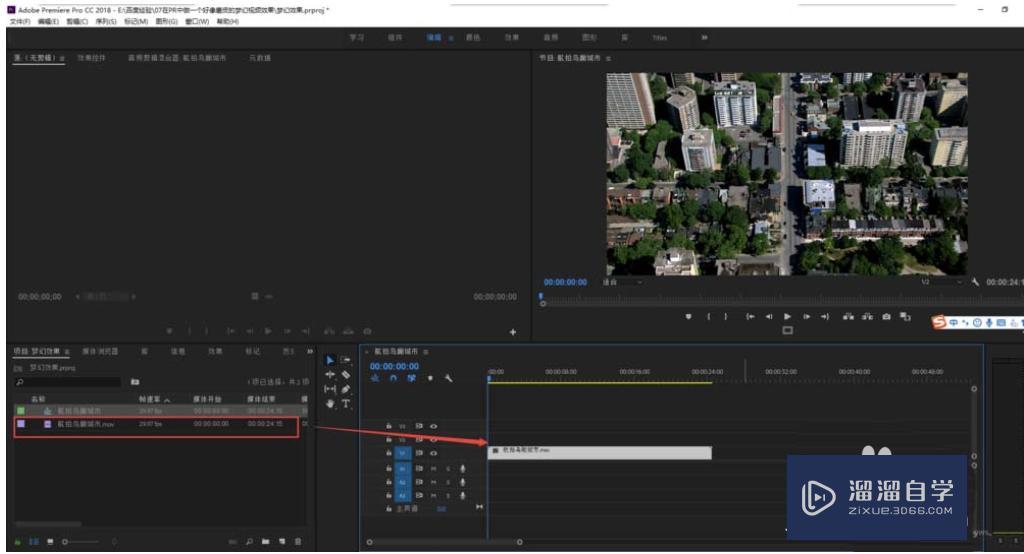Open button editor plus in Source monitor
Screen dimensions: 1024x554
coord(513,332)
